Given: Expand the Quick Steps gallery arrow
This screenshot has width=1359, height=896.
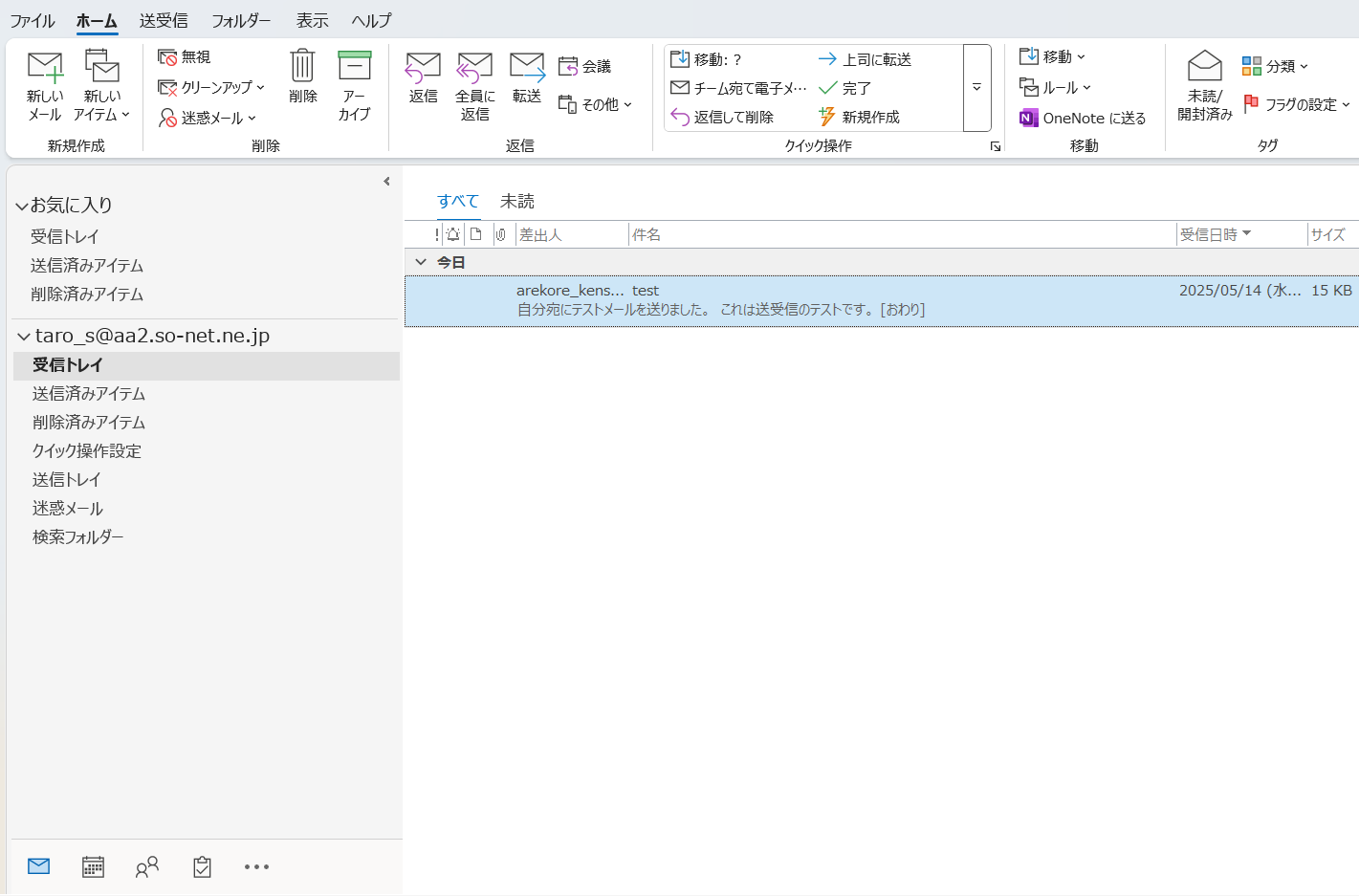Looking at the screenshot, I should pyautogui.click(x=976, y=87).
